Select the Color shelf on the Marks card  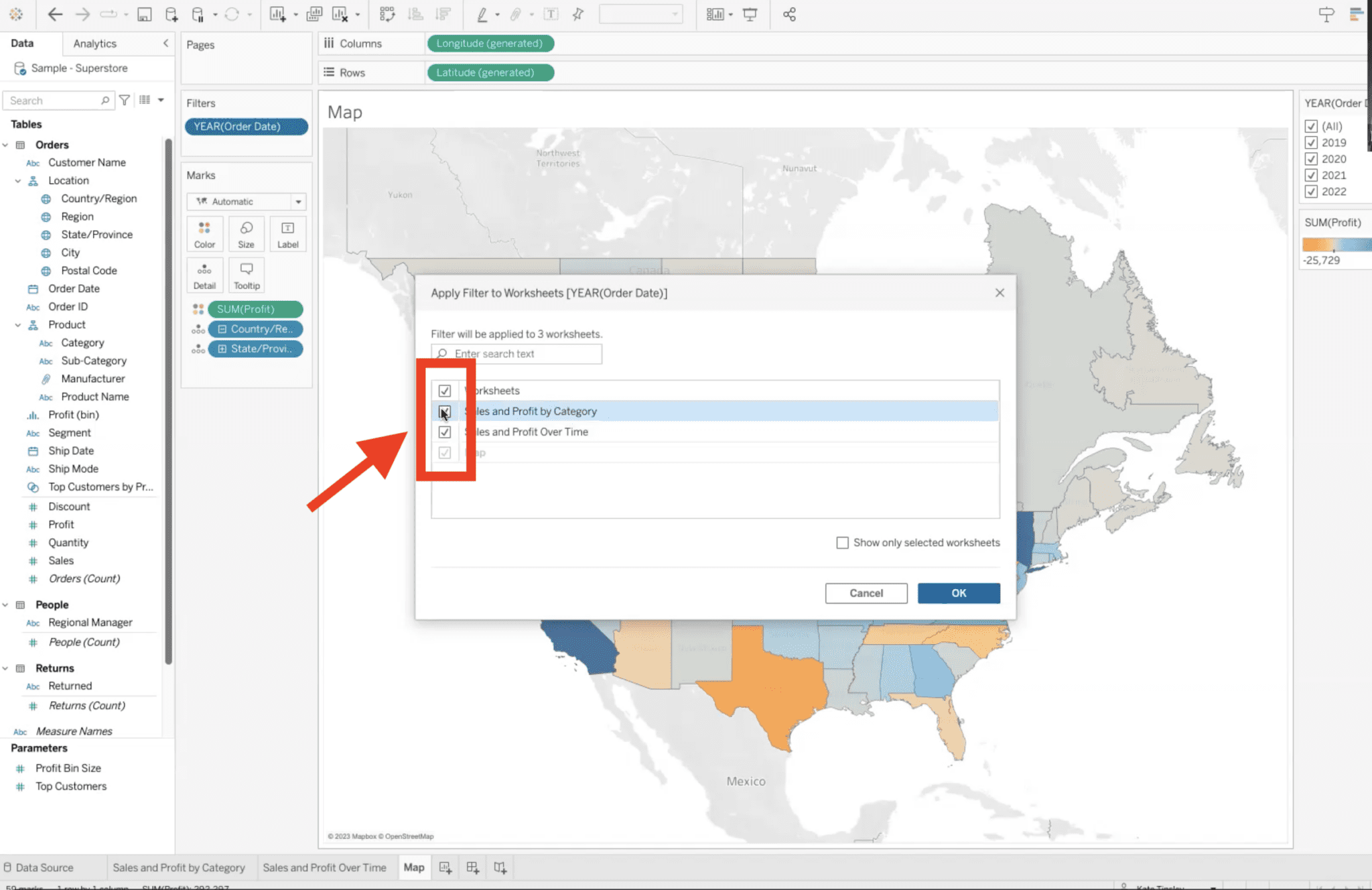coord(204,234)
